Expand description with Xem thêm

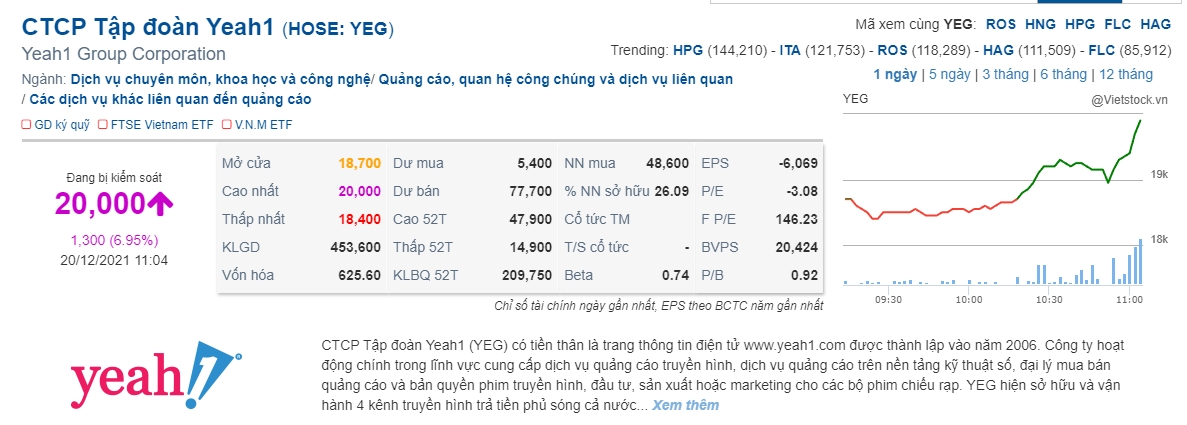685,405
